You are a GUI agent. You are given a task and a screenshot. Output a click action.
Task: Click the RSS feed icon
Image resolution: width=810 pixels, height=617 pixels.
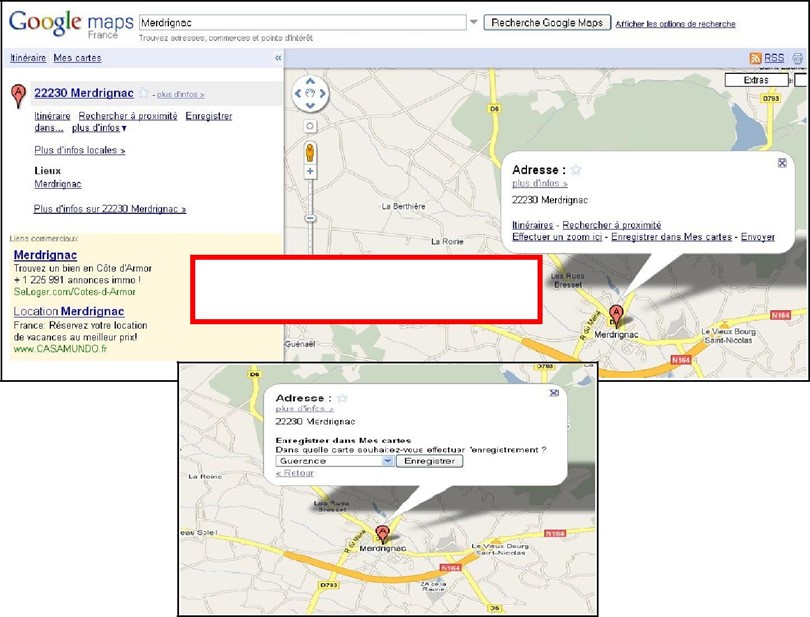coord(755,58)
